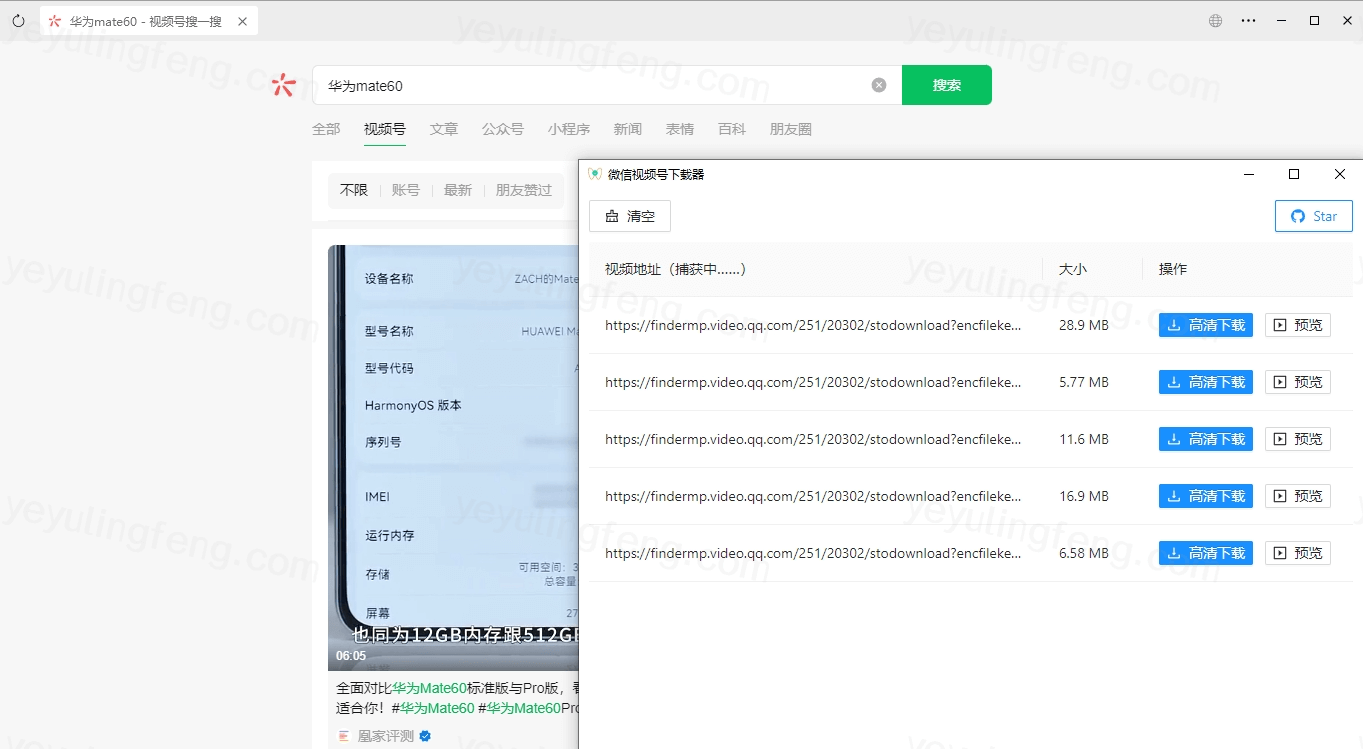Select the 最新 filter
This screenshot has height=749, width=1363.
point(458,190)
